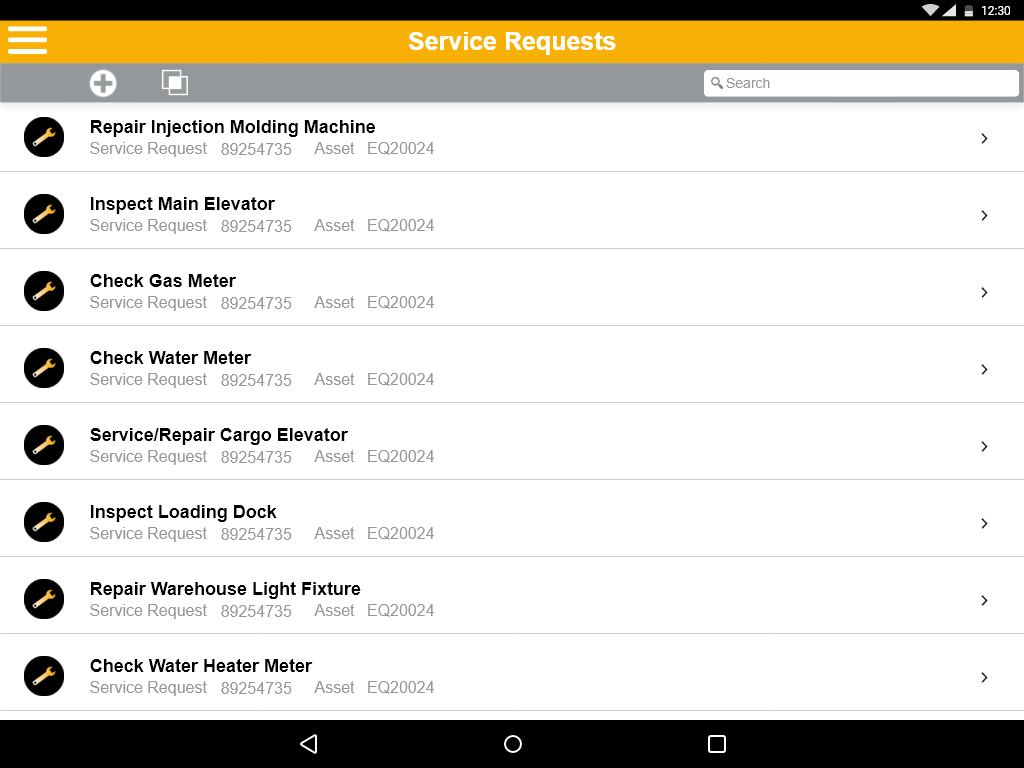Tap the add new service request icon

pos(103,83)
